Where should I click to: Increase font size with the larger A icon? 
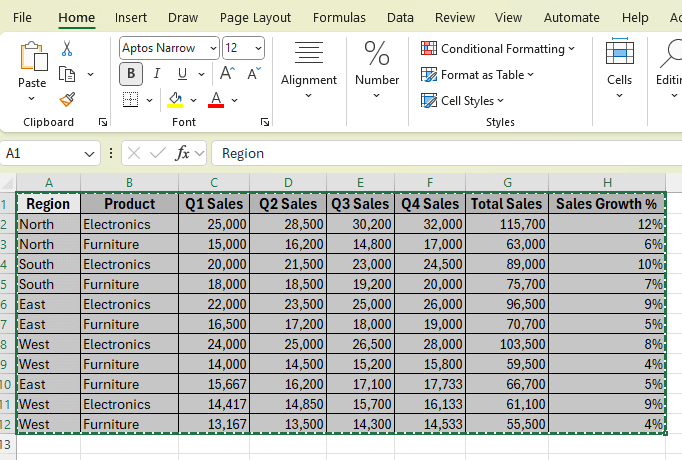(x=227, y=74)
